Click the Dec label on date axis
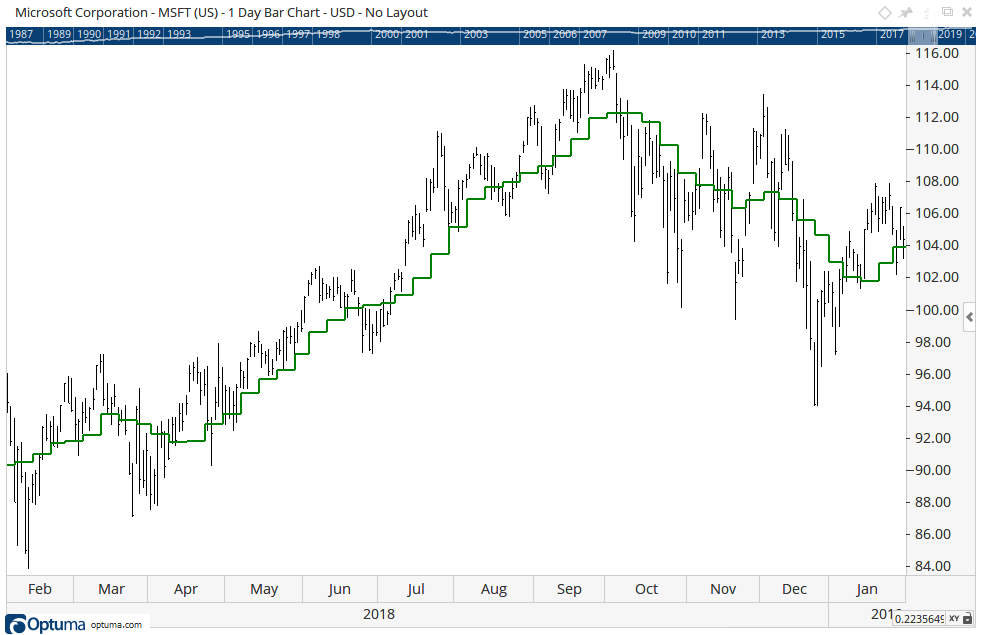The height and width of the screenshot is (635, 982). 794,589
